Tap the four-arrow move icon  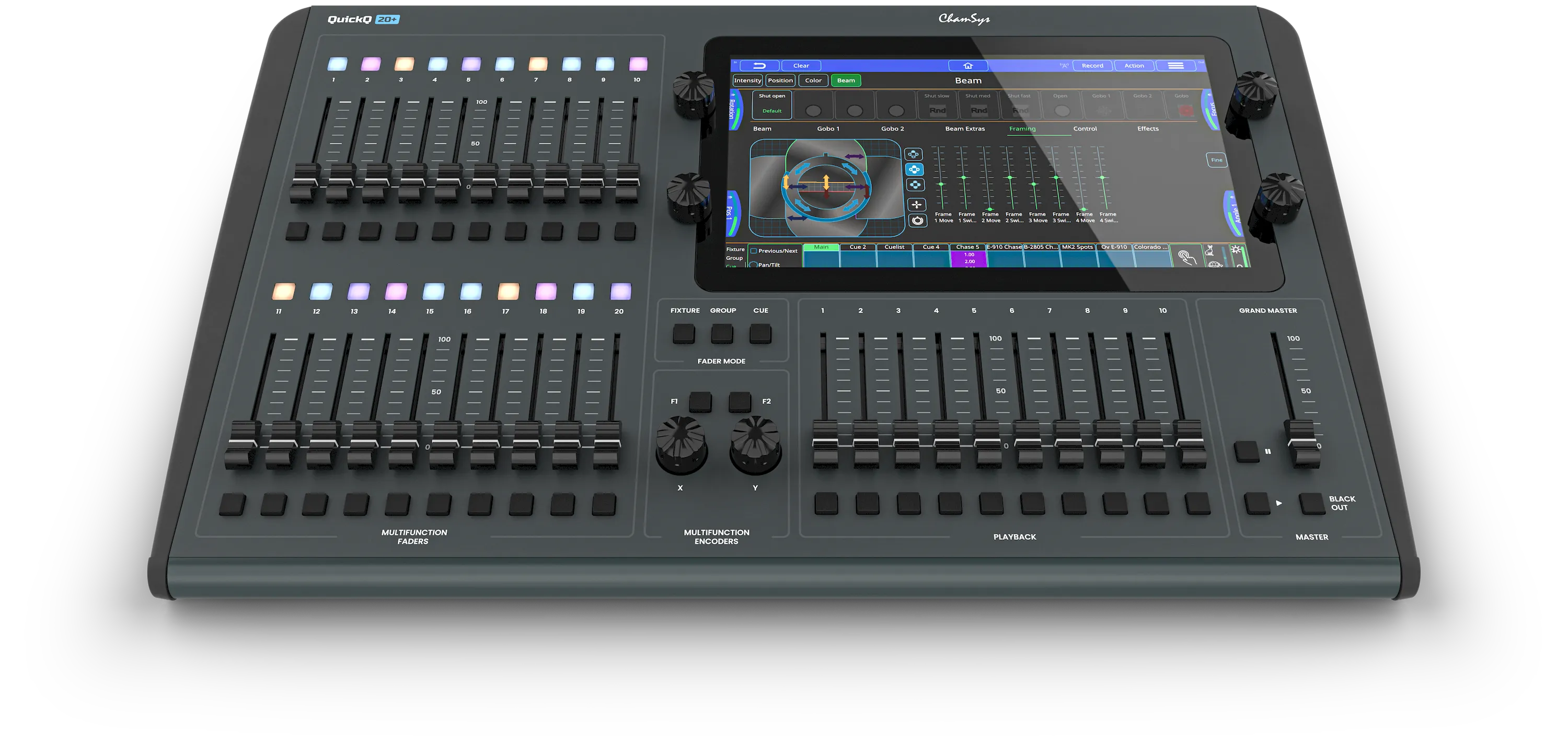(x=916, y=205)
